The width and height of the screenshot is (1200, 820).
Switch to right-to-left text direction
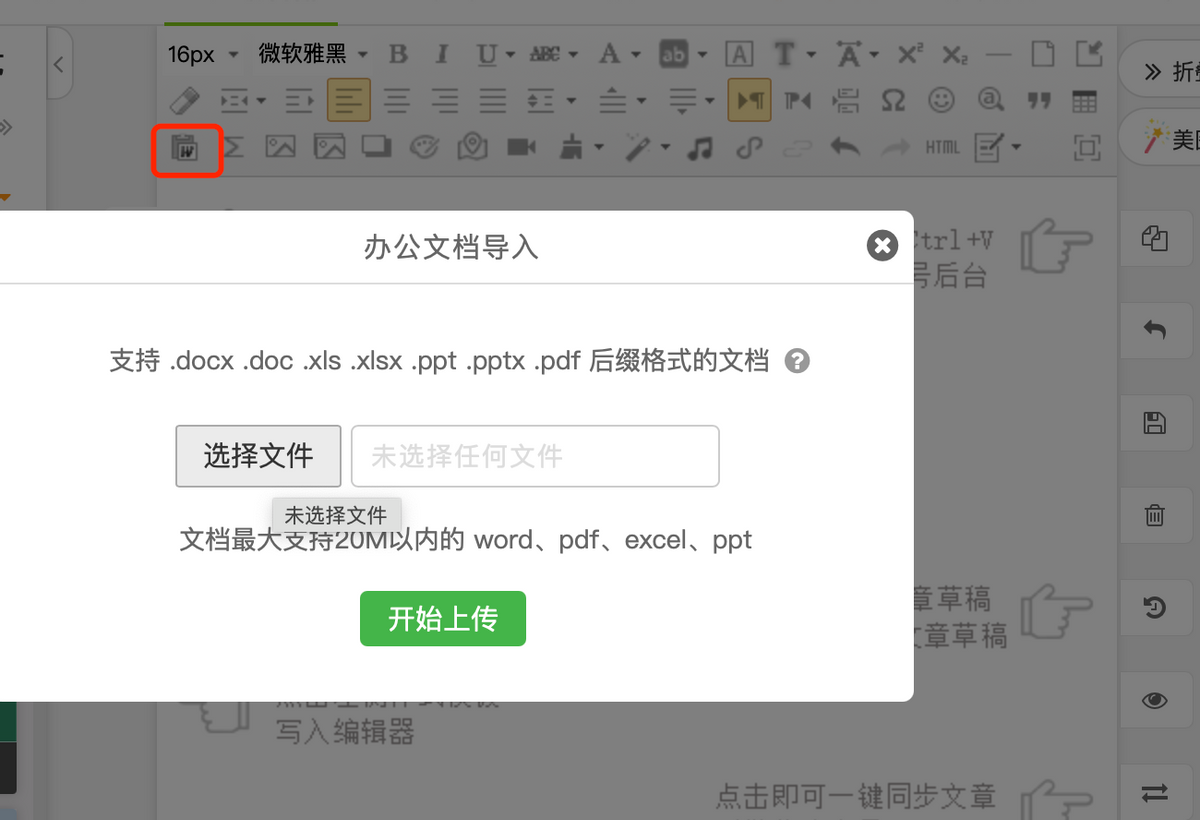click(x=797, y=101)
